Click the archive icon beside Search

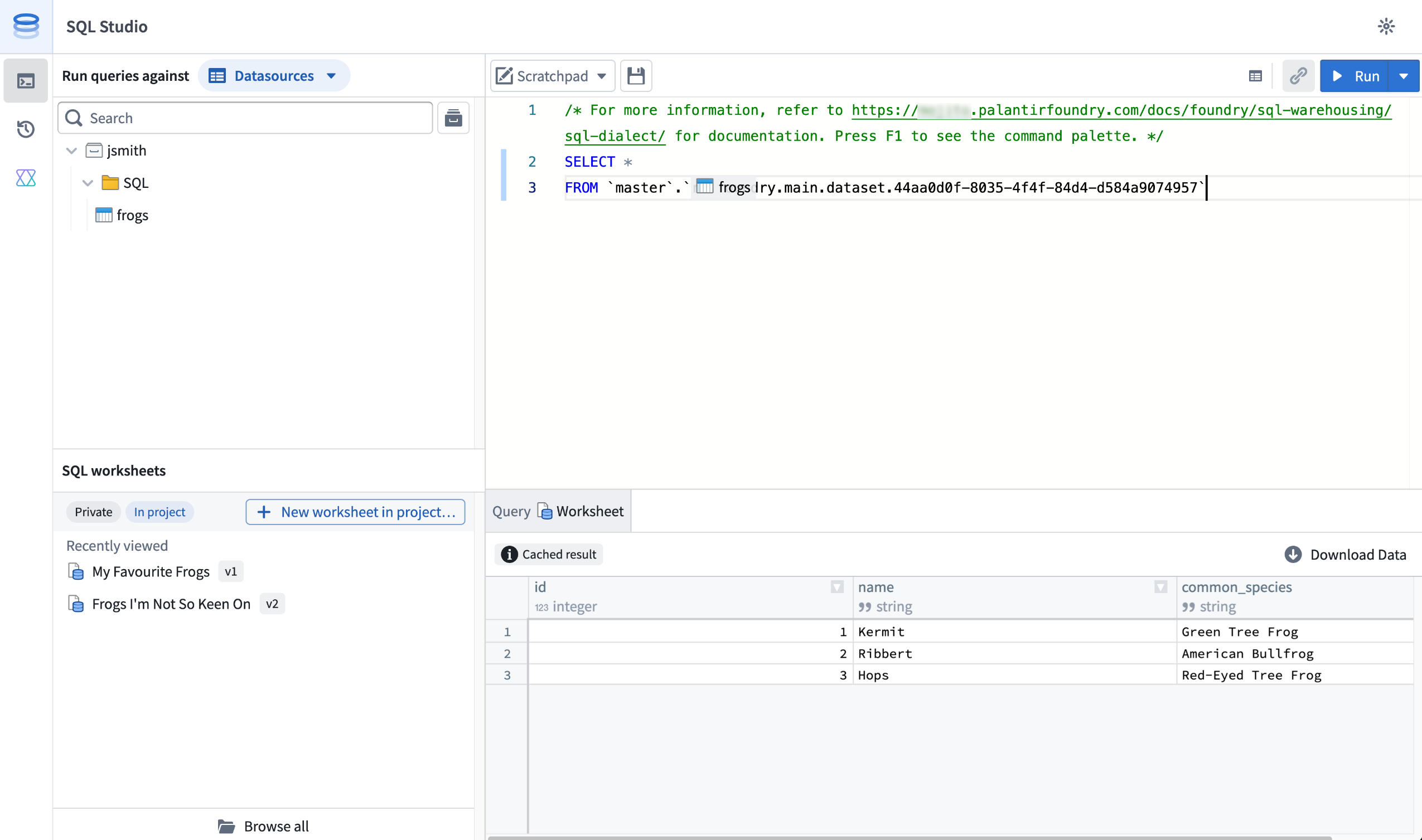[453, 118]
